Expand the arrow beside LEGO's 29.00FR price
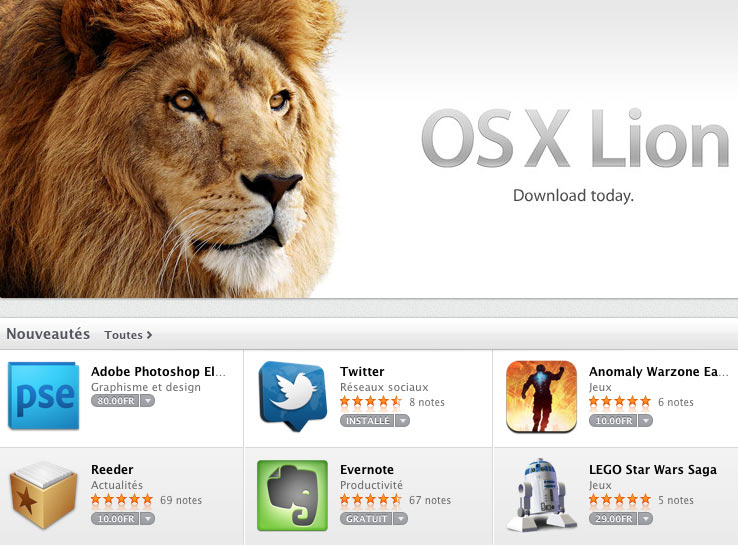 point(646,519)
